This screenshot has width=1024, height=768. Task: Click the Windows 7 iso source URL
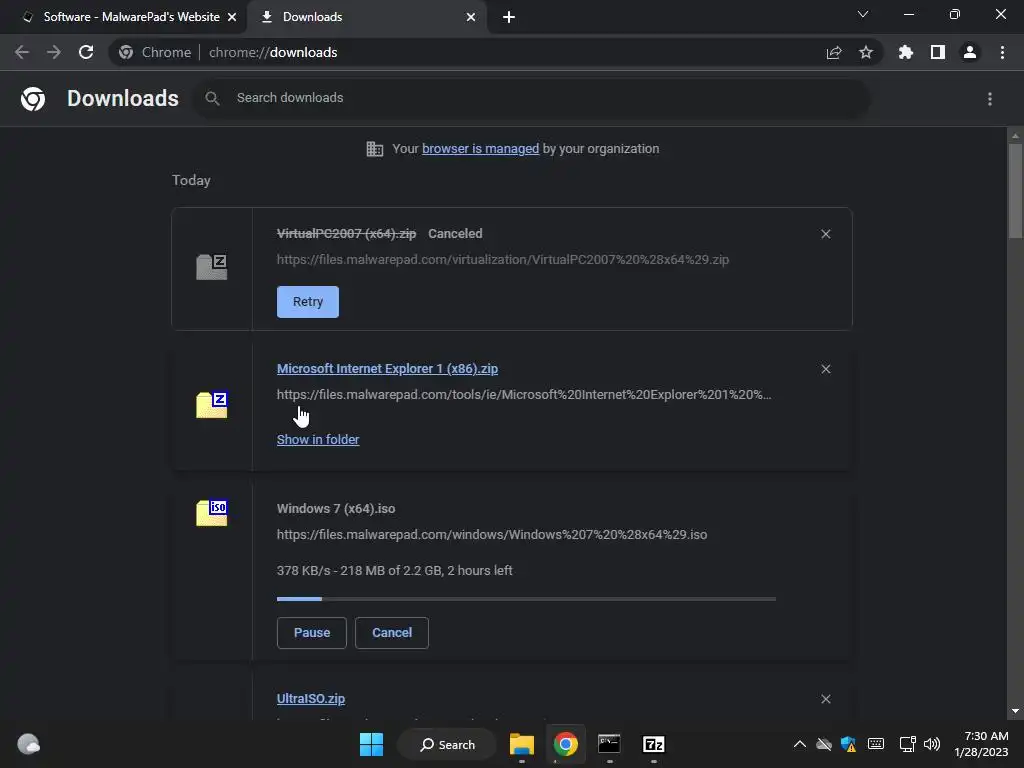coord(492,535)
